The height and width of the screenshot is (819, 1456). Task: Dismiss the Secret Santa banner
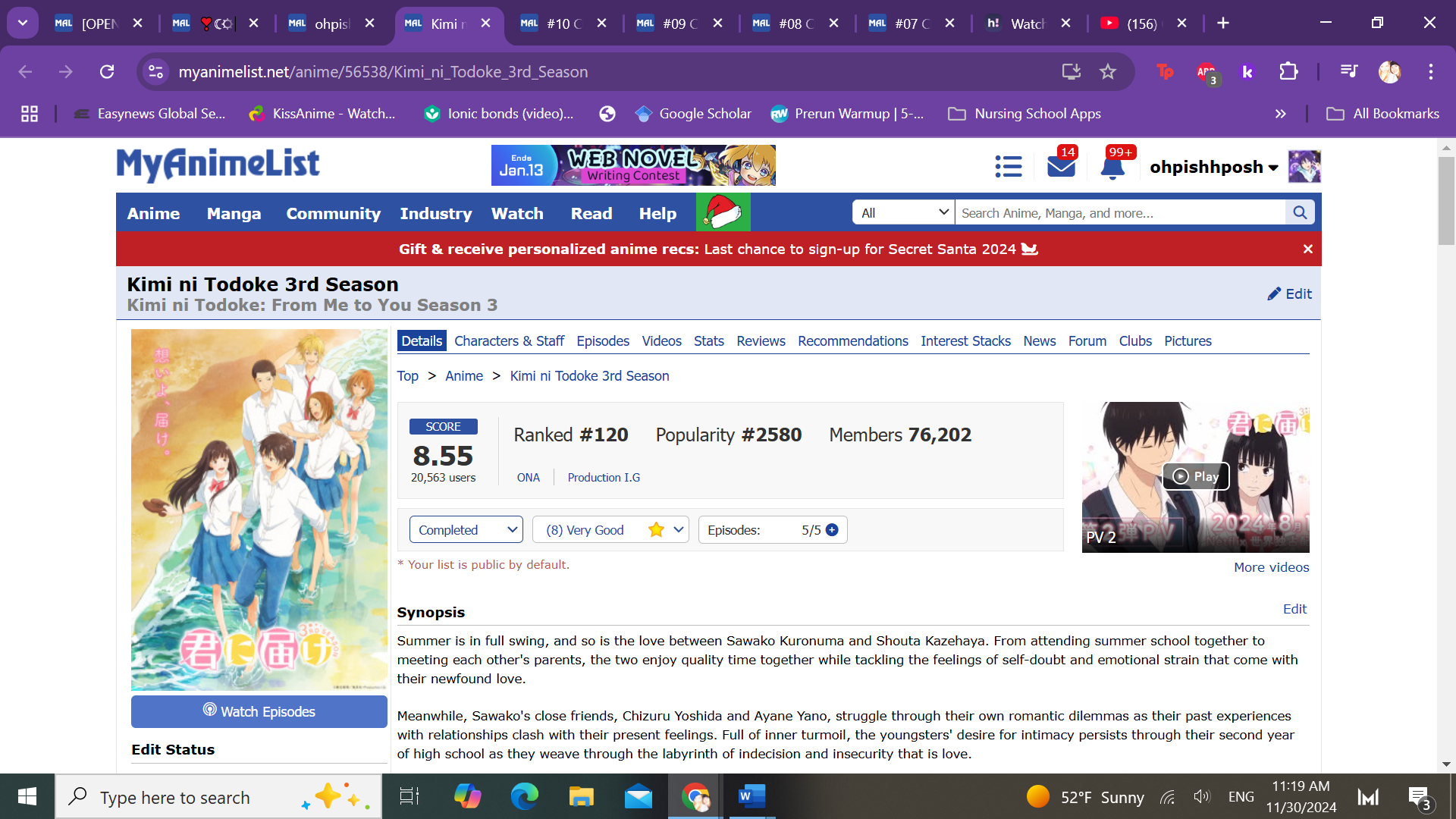pyautogui.click(x=1307, y=249)
